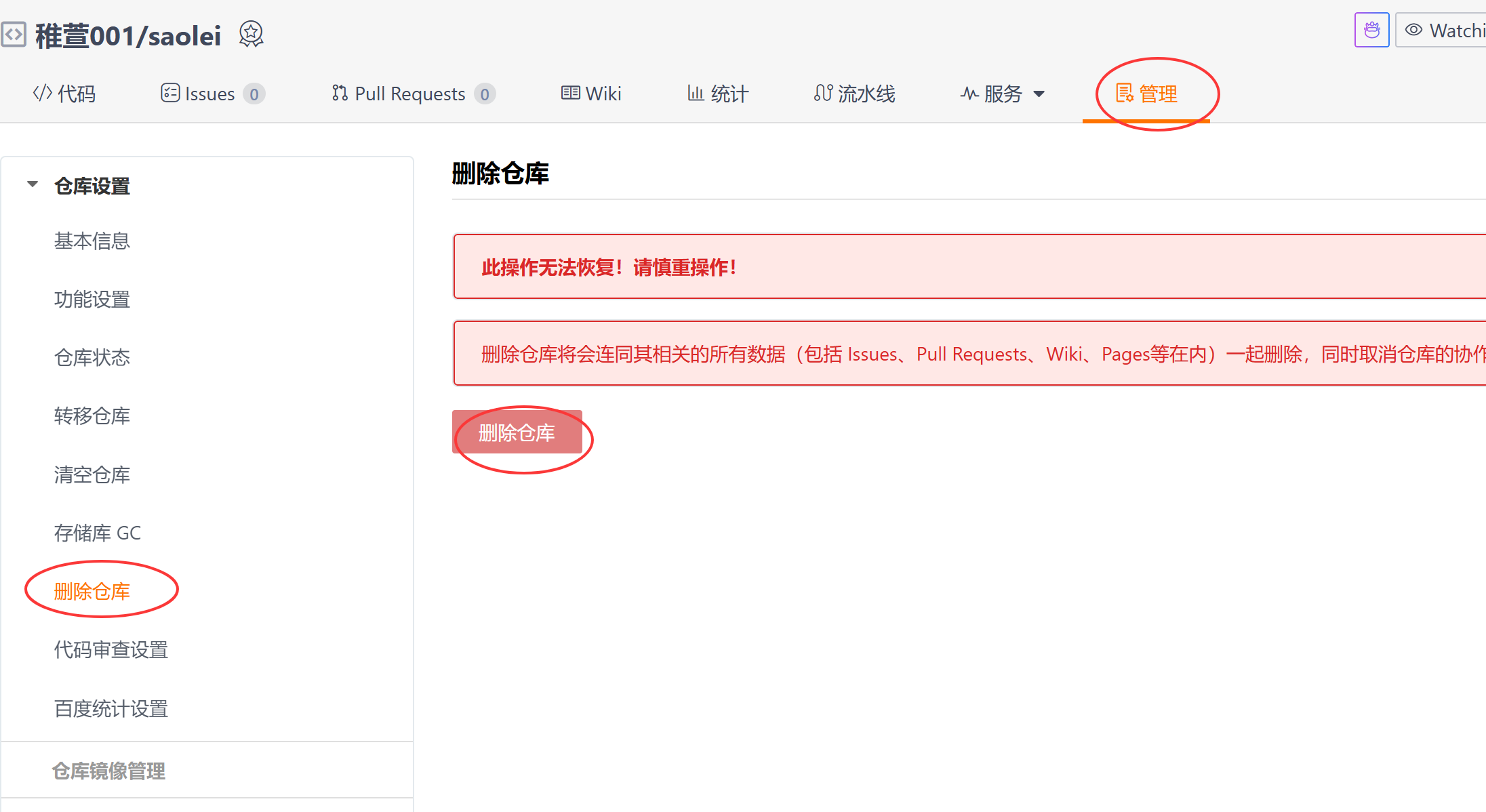Open the 清空仓库 sidebar item

coord(92,474)
